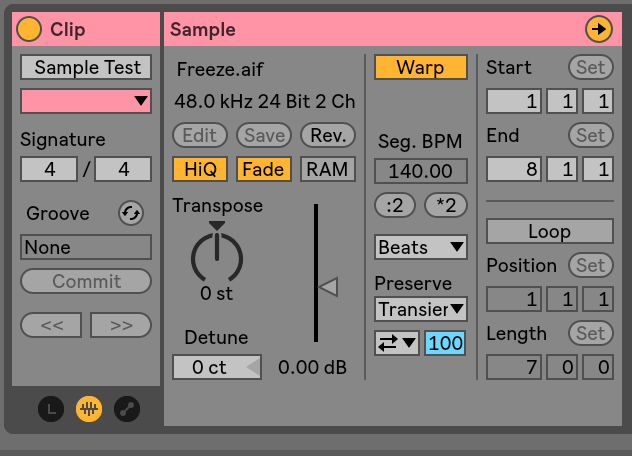
Task: Open the Preserve Transients dropdown
Action: [421, 309]
